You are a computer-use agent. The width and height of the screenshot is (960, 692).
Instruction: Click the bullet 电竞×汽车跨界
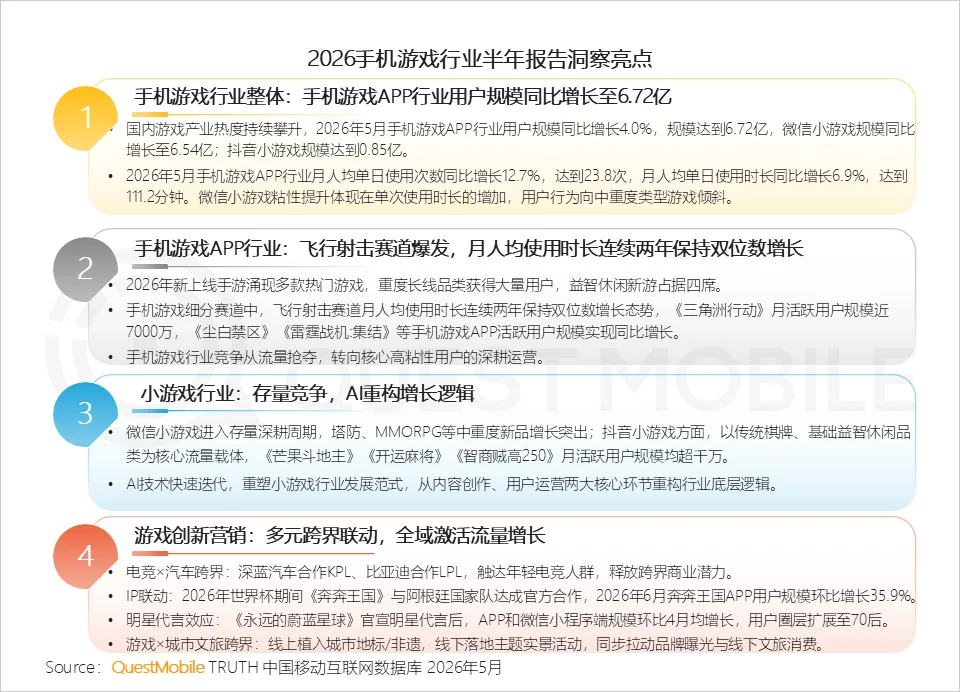[430, 573]
